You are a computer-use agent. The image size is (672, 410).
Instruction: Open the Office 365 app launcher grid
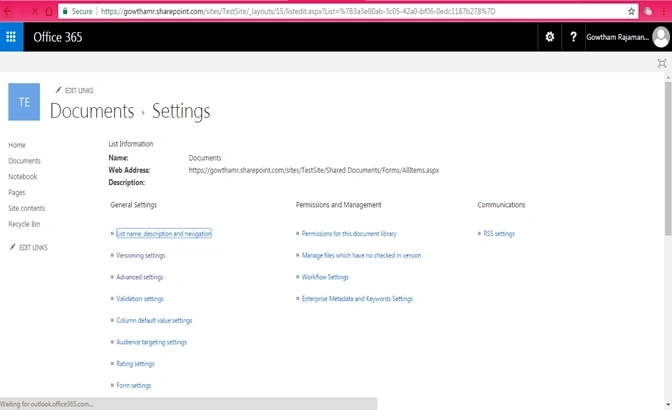(x=11, y=37)
